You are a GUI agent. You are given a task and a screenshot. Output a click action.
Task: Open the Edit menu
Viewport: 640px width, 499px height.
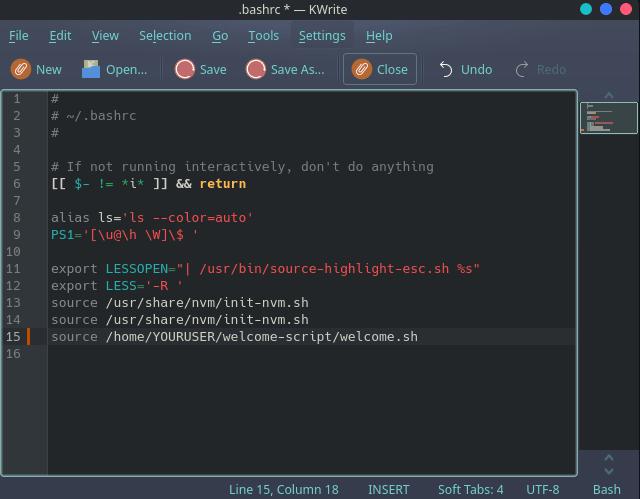[x=60, y=36]
